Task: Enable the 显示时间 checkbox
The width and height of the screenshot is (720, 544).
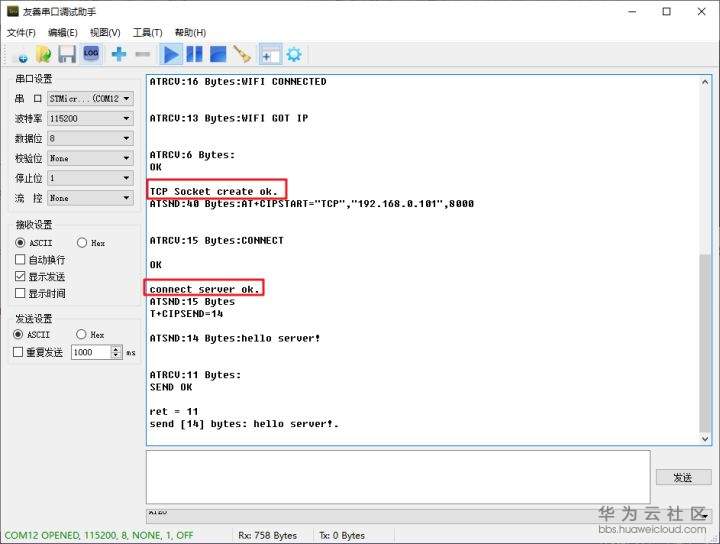Action: point(20,293)
